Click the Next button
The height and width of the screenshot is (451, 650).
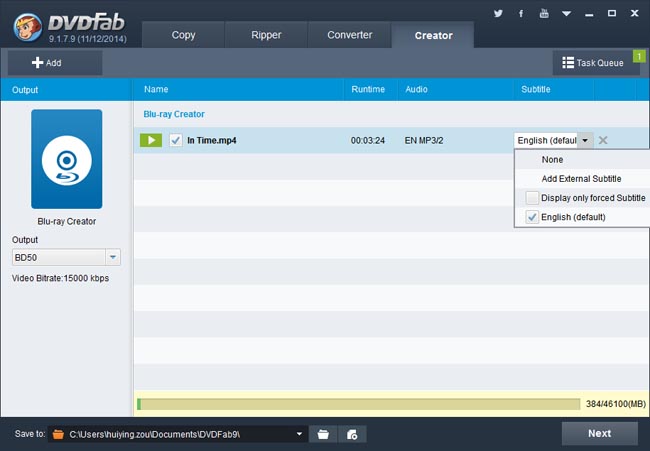click(599, 433)
